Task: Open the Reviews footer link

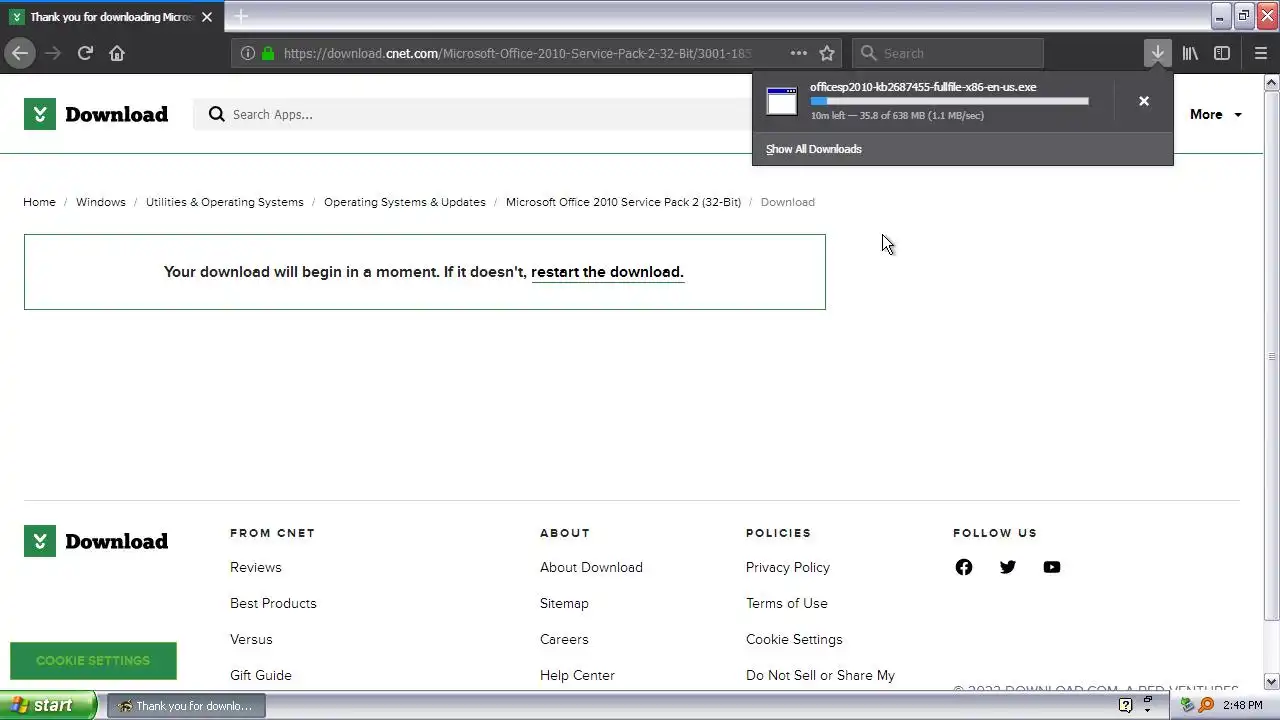Action: 256,567
